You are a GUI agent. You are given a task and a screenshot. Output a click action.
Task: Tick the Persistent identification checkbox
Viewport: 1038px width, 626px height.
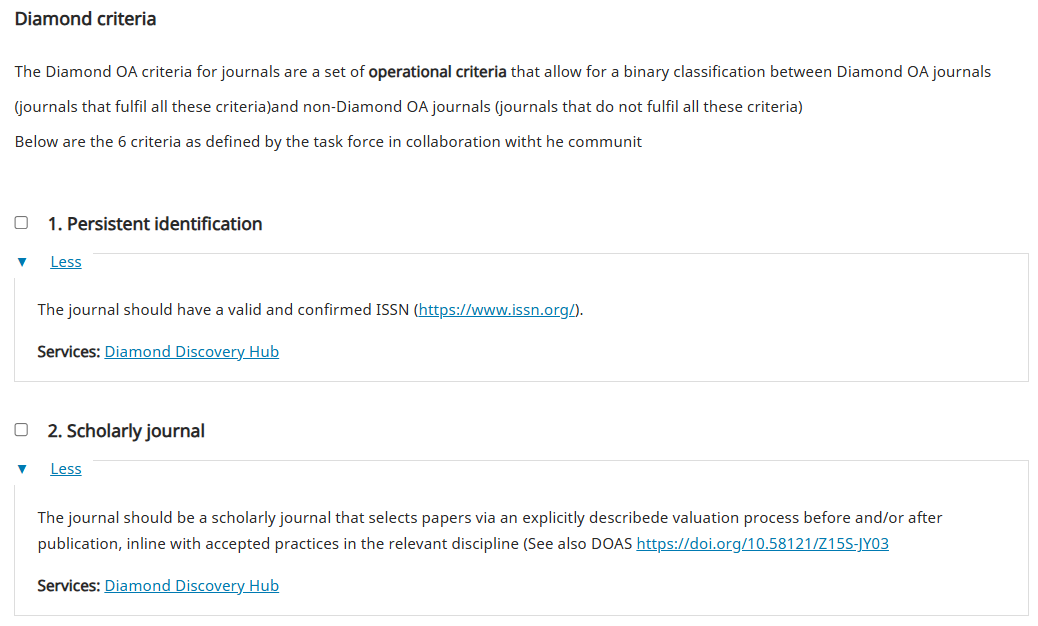[21, 223]
